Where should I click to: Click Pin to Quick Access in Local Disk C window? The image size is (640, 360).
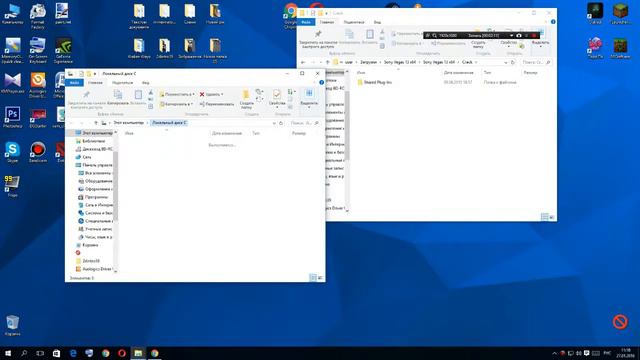(86, 100)
